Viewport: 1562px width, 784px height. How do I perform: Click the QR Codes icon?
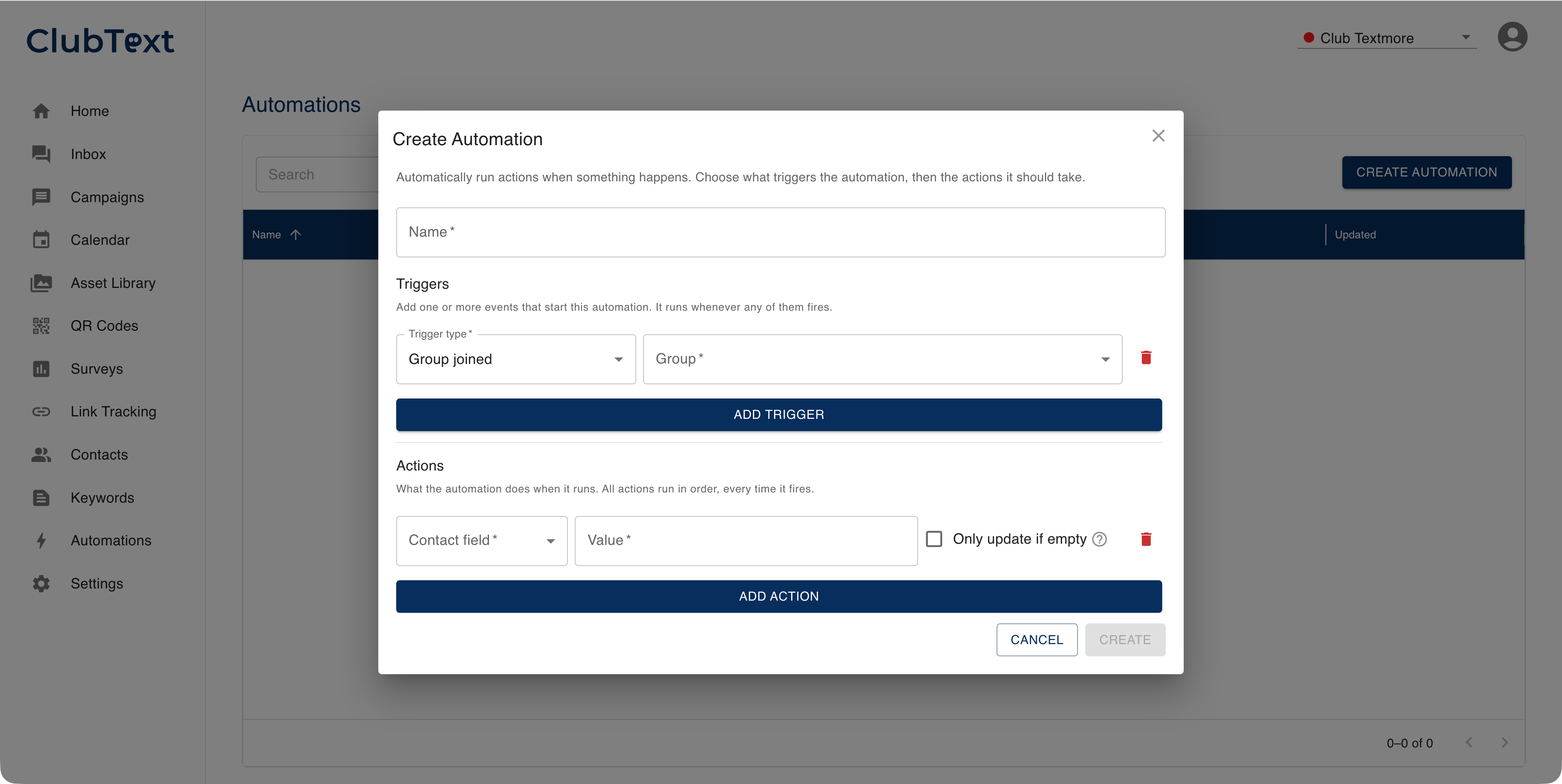[x=41, y=326]
